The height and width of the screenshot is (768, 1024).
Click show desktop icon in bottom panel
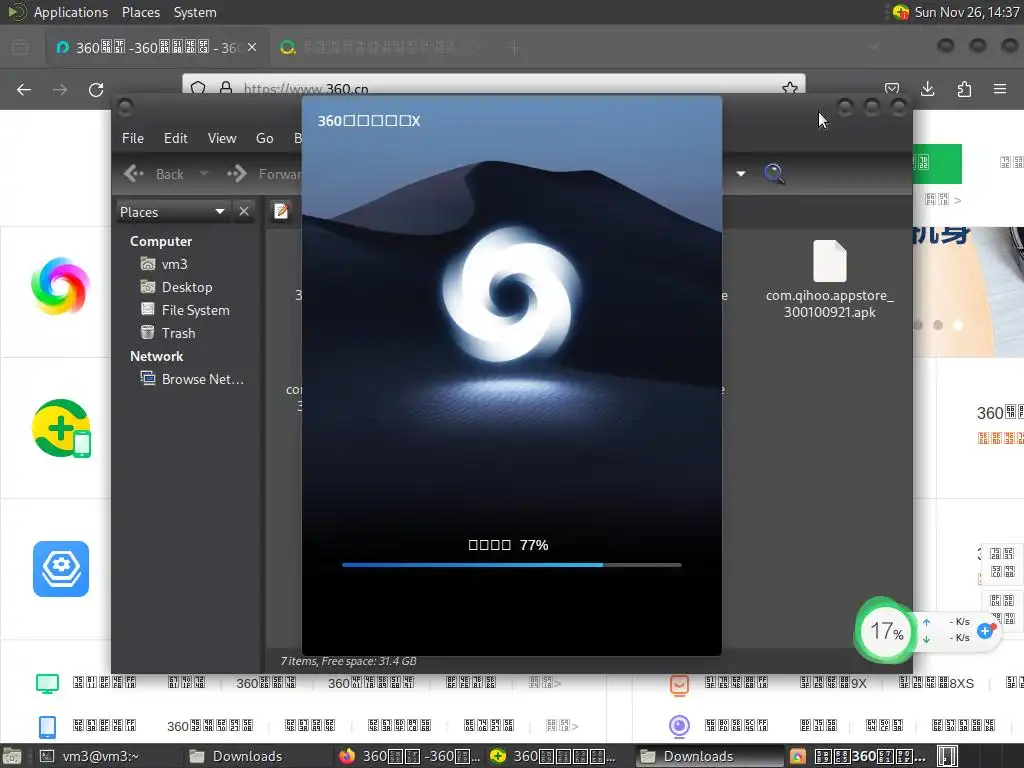click(x=11, y=756)
